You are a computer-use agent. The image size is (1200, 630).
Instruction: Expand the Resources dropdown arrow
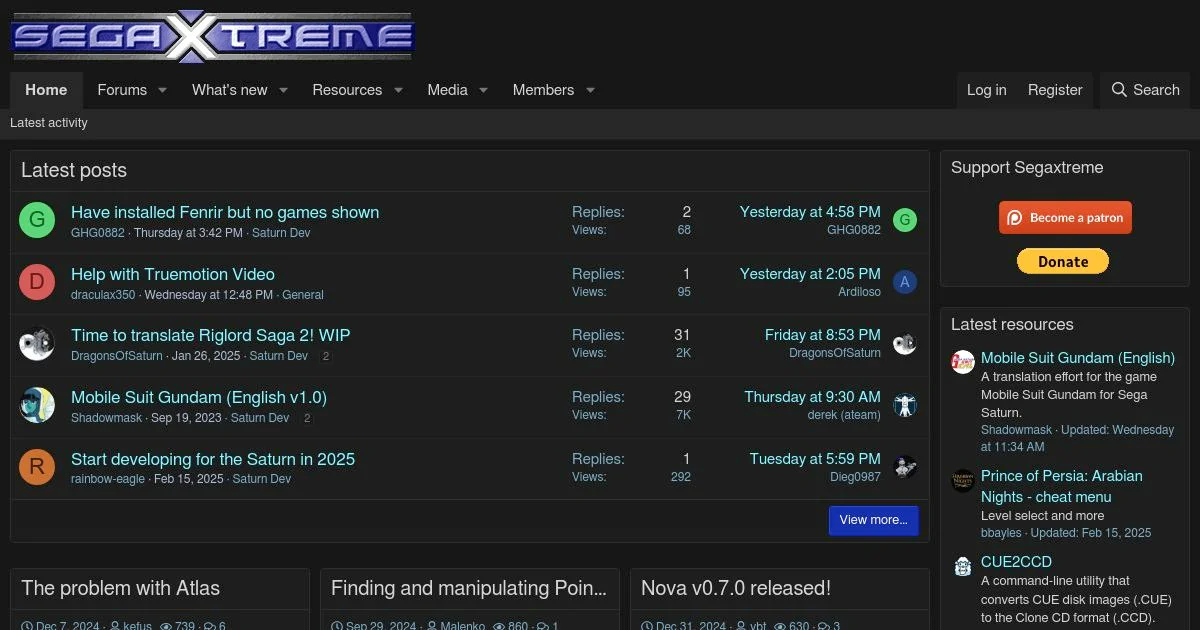398,90
